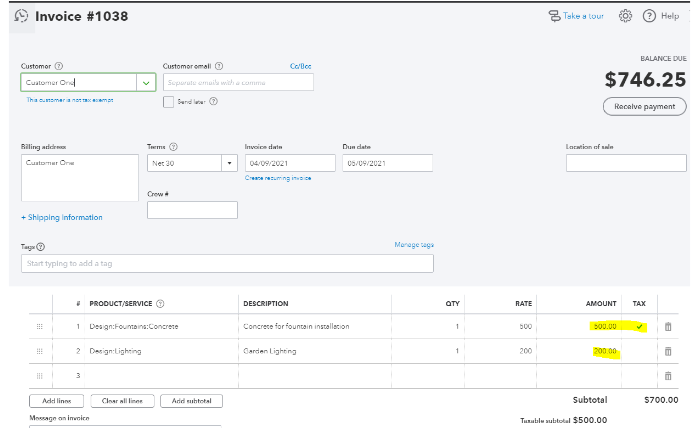Enable the Send later checkbox
This screenshot has width=697, height=428.
pos(169,101)
